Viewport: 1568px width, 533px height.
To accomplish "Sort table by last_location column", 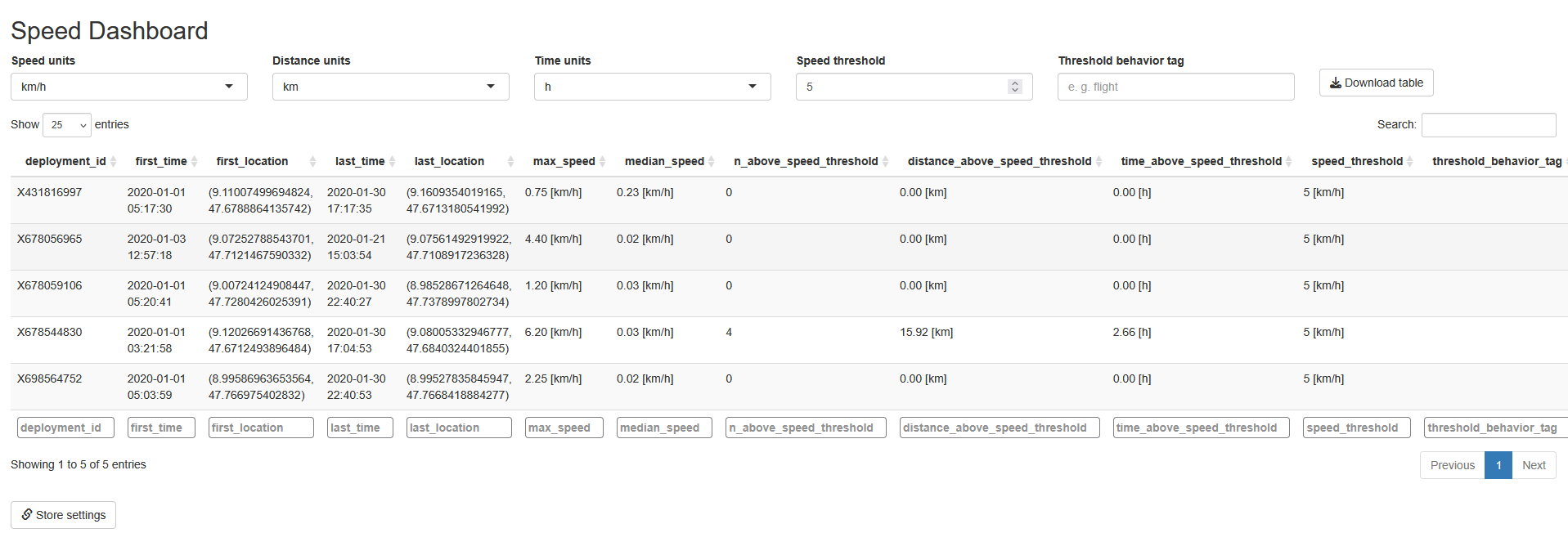I will click(459, 161).
